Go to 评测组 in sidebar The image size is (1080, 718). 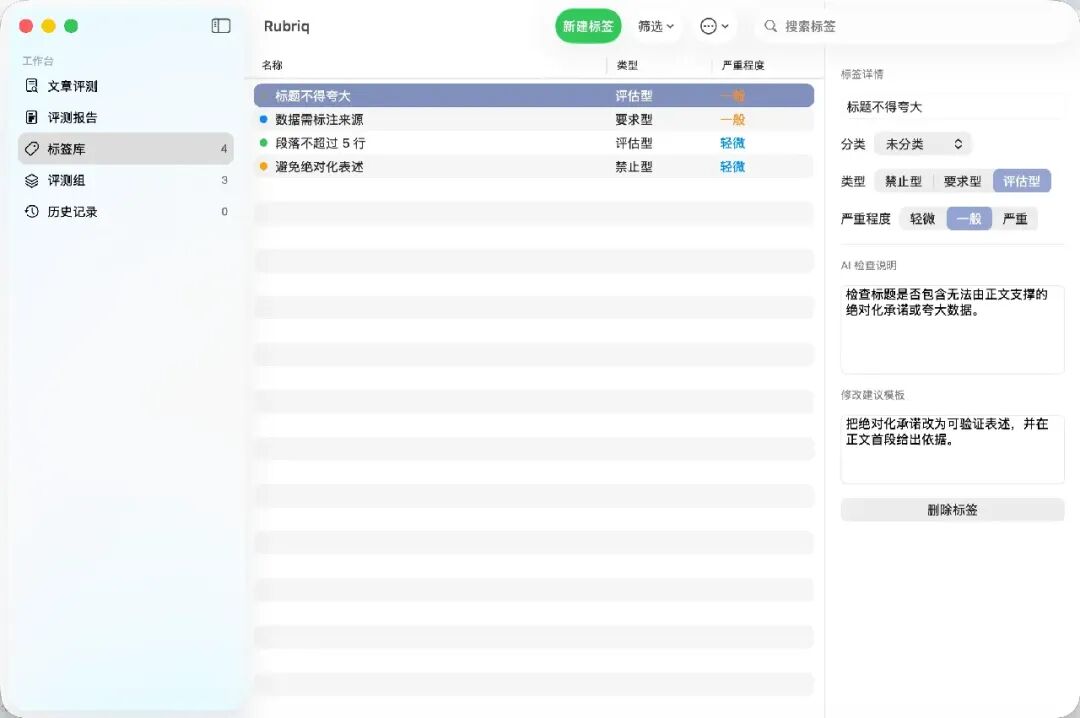(125, 181)
